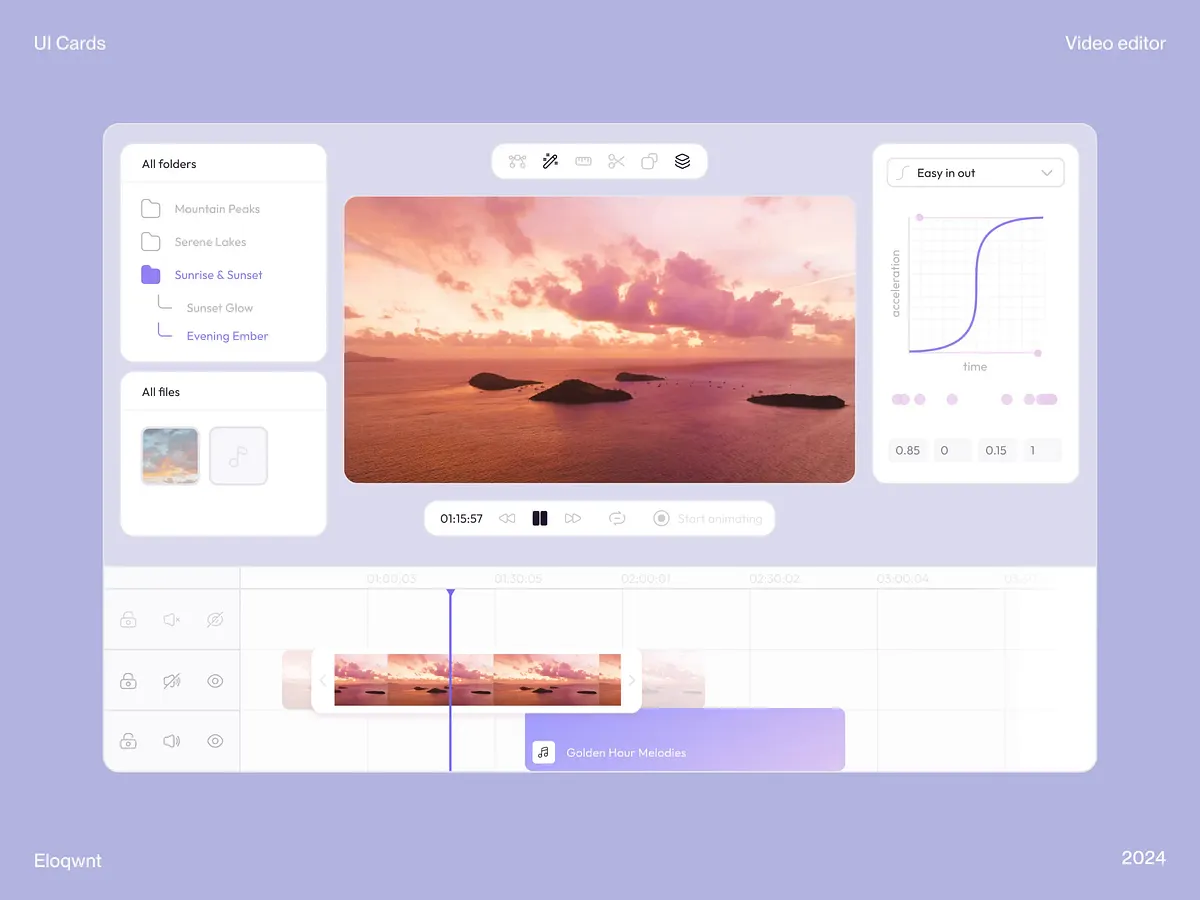The image size is (1200, 900).
Task: Select the node editing tool in the toolbar
Action: pyautogui.click(x=517, y=161)
